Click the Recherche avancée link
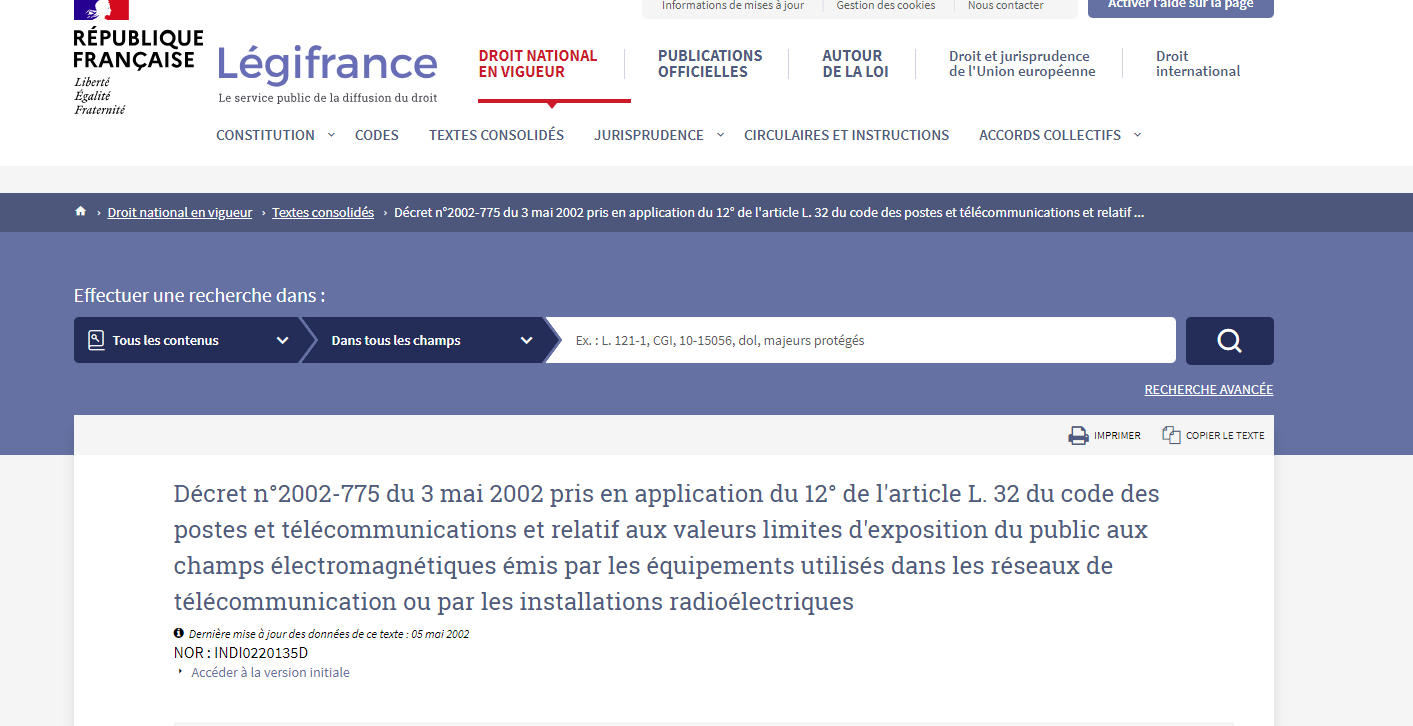This screenshot has height=726, width=1413. coord(1208,390)
